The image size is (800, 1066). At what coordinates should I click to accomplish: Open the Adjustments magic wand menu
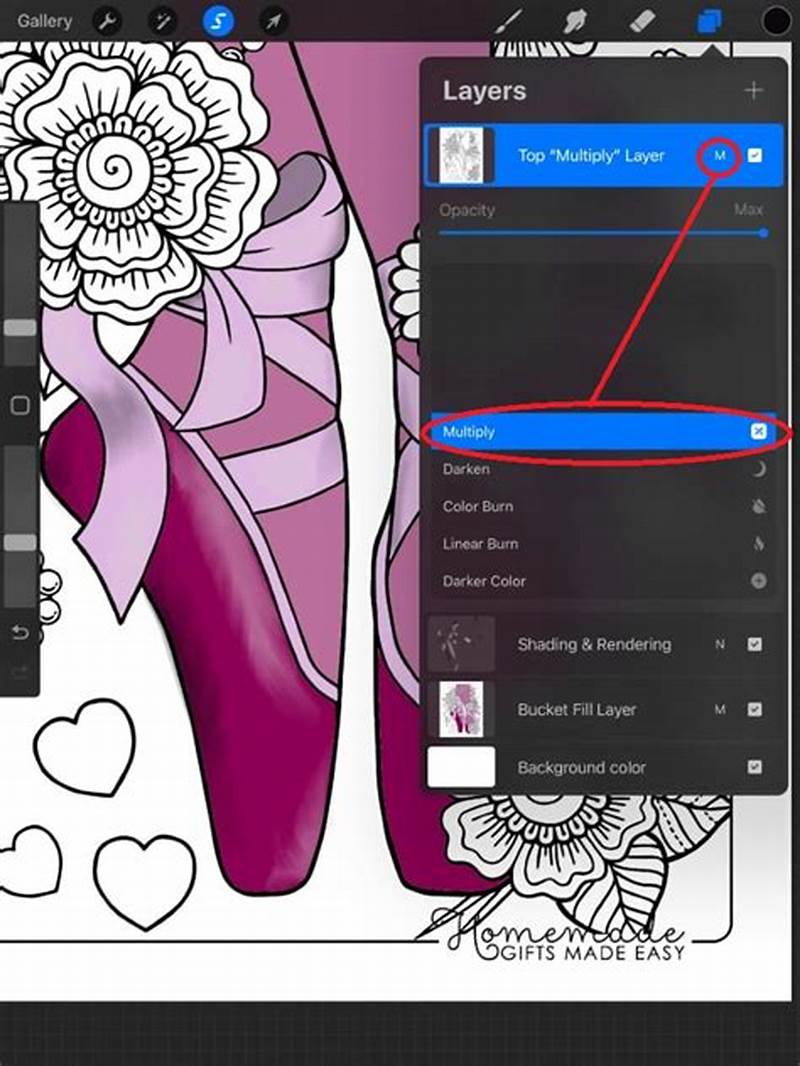[162, 21]
